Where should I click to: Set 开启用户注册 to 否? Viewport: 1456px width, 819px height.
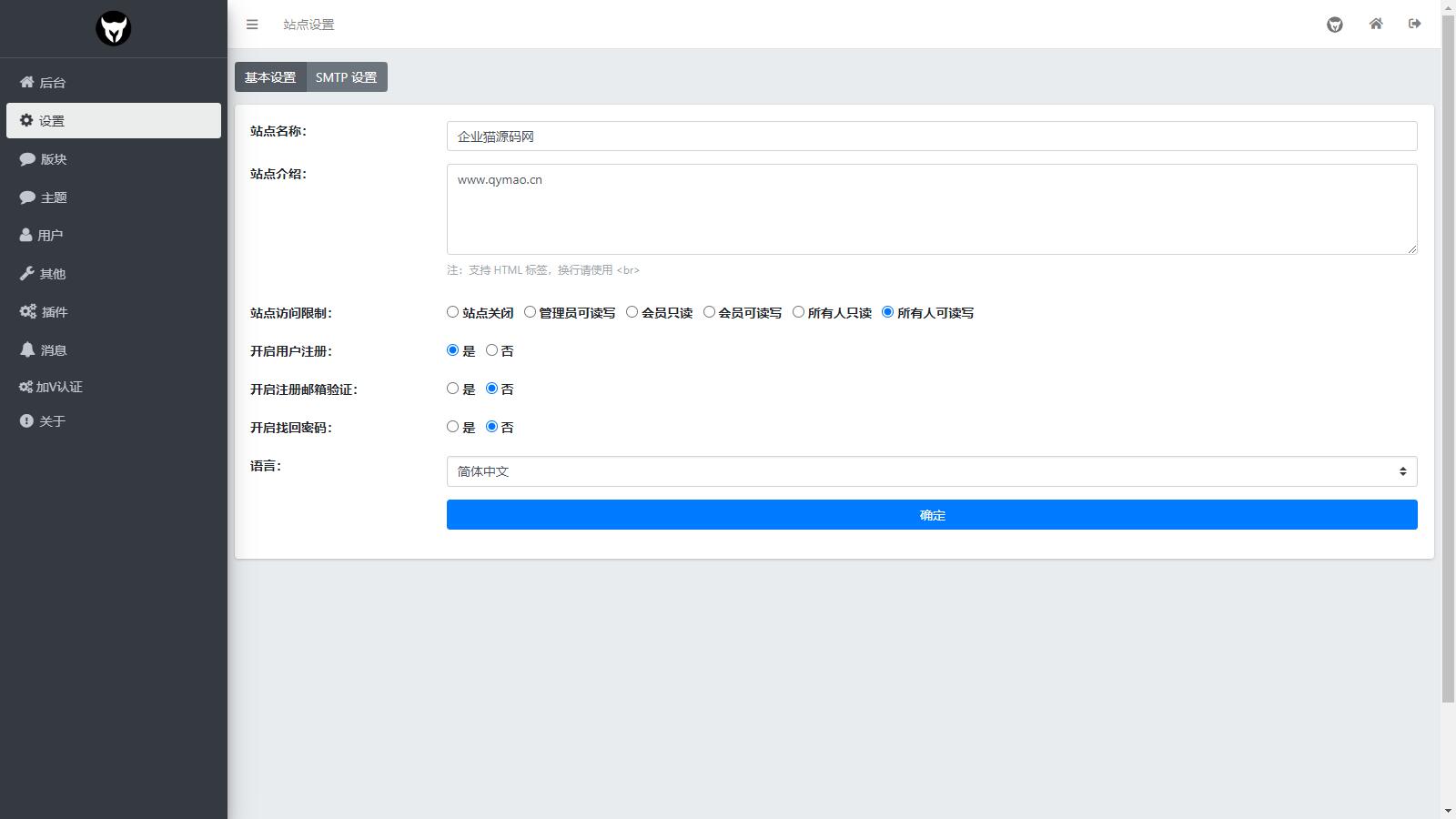point(491,350)
